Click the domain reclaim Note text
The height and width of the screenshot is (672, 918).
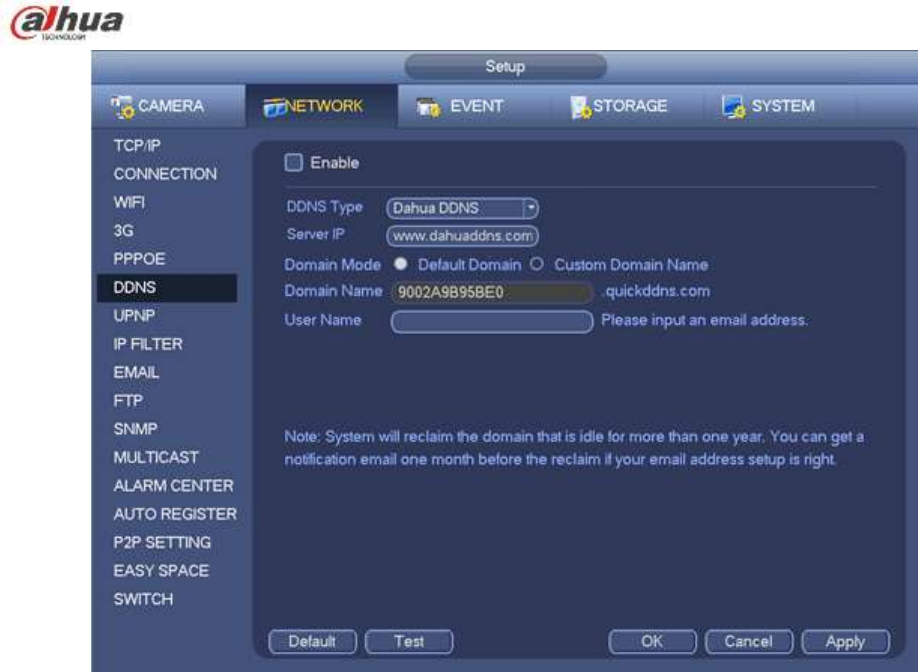pyautogui.click(x=574, y=448)
